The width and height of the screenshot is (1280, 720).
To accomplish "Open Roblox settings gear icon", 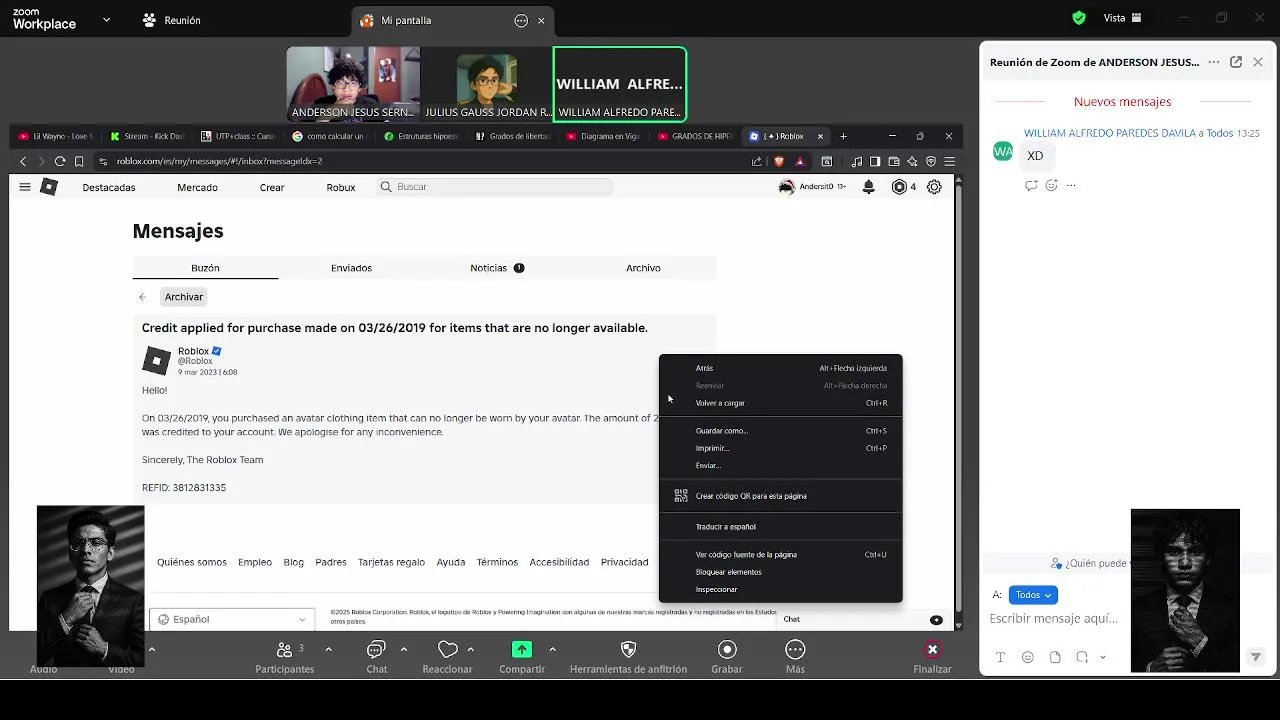I will tap(934, 187).
